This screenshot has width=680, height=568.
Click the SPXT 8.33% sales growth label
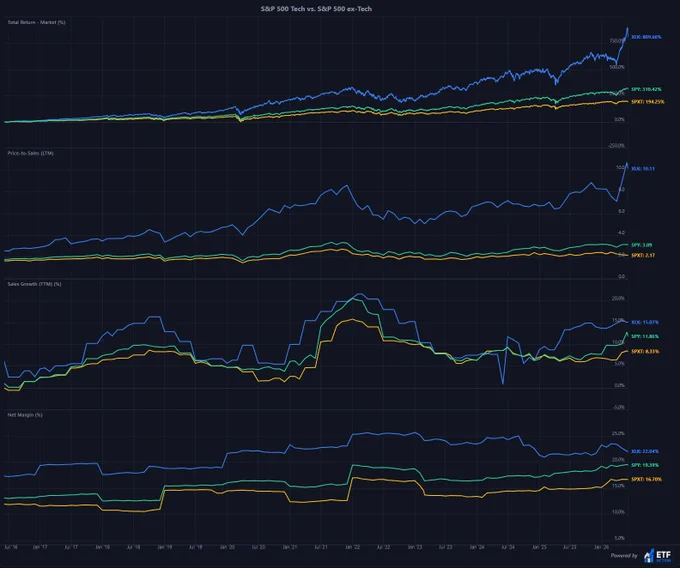tap(645, 352)
